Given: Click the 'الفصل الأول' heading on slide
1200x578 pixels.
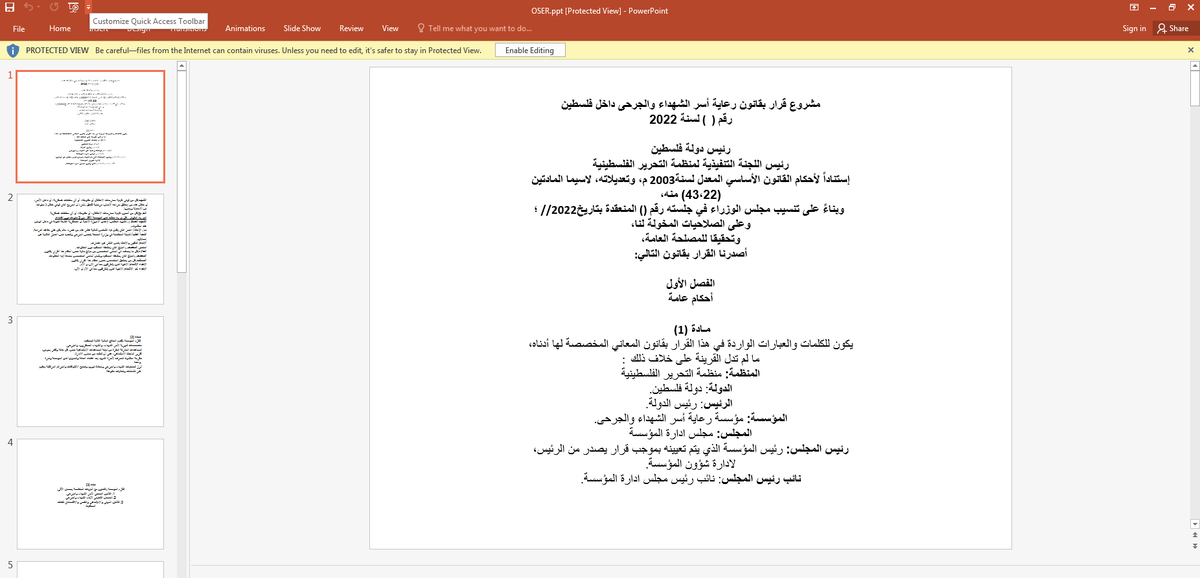Looking at the screenshot, I should click(691, 284).
